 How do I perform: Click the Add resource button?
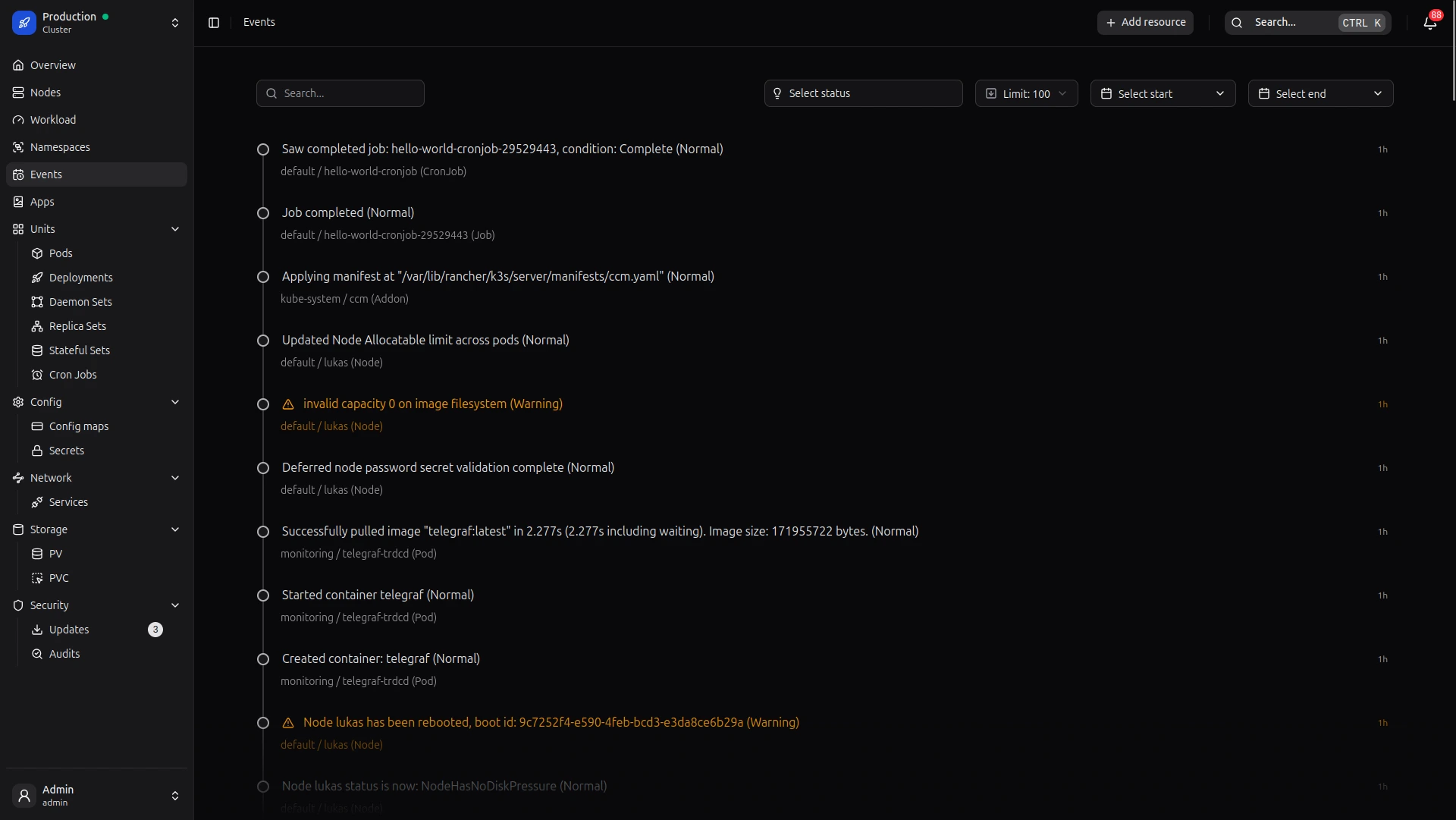tap(1145, 23)
